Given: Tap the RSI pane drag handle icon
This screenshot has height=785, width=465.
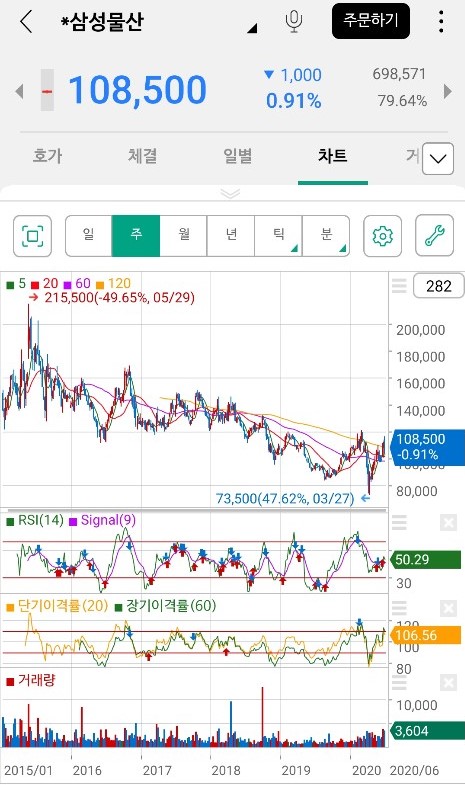Looking at the screenshot, I should [x=399, y=523].
